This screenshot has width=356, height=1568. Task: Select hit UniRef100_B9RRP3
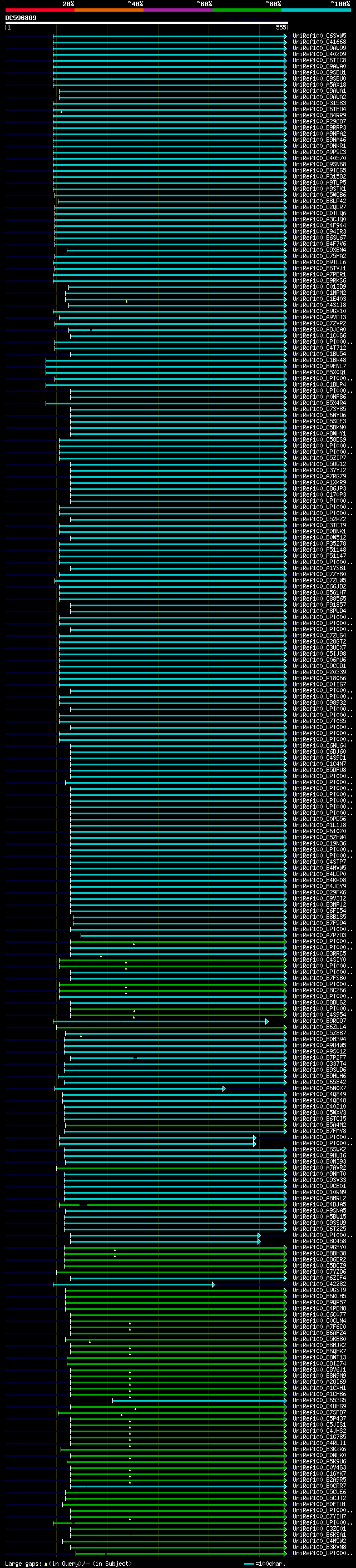319,127
